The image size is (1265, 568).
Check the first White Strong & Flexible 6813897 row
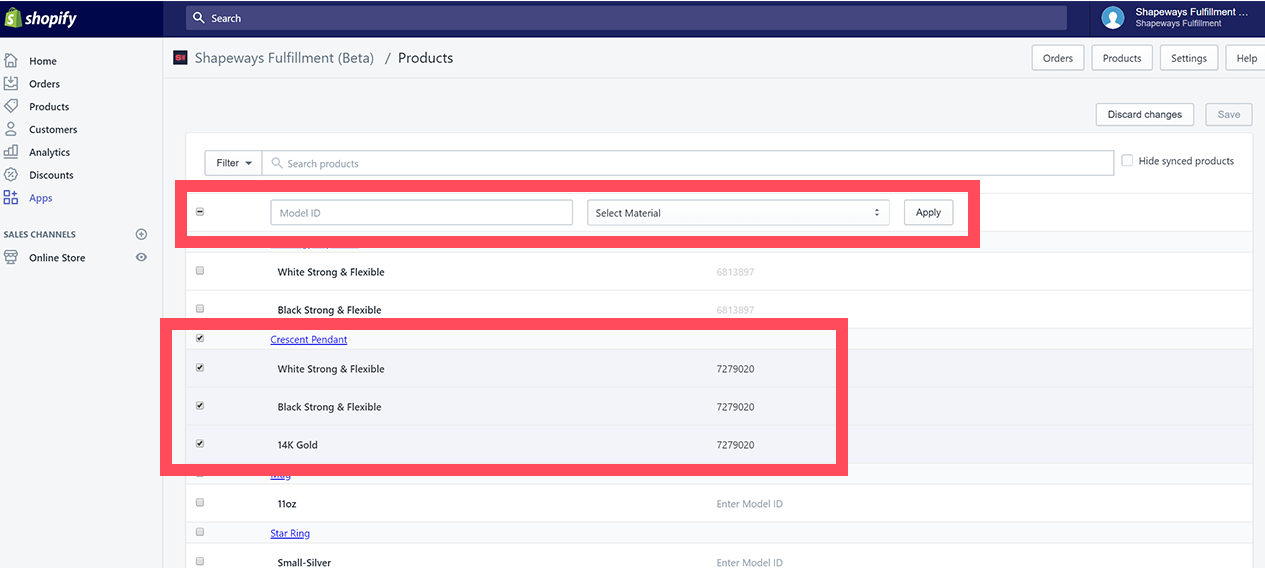[x=200, y=271]
